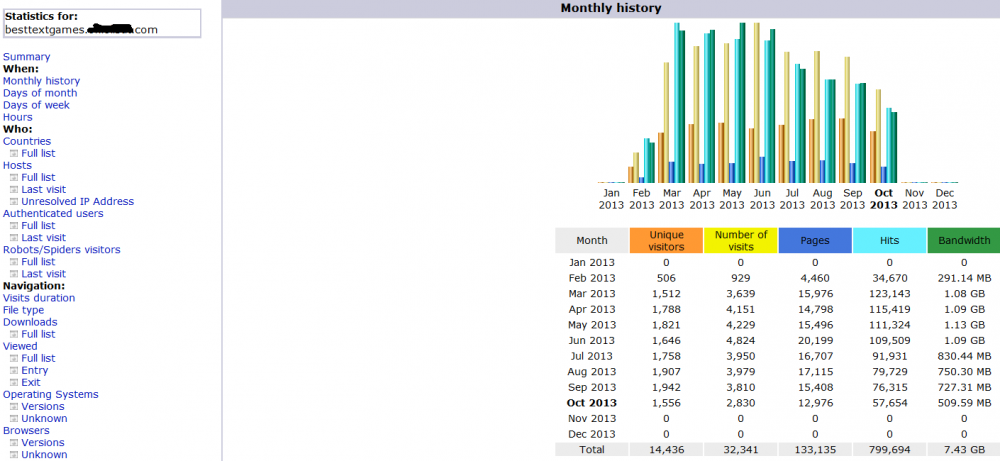Click the icon beside Hosts Last visit
1000x461 pixels.
[13, 190]
